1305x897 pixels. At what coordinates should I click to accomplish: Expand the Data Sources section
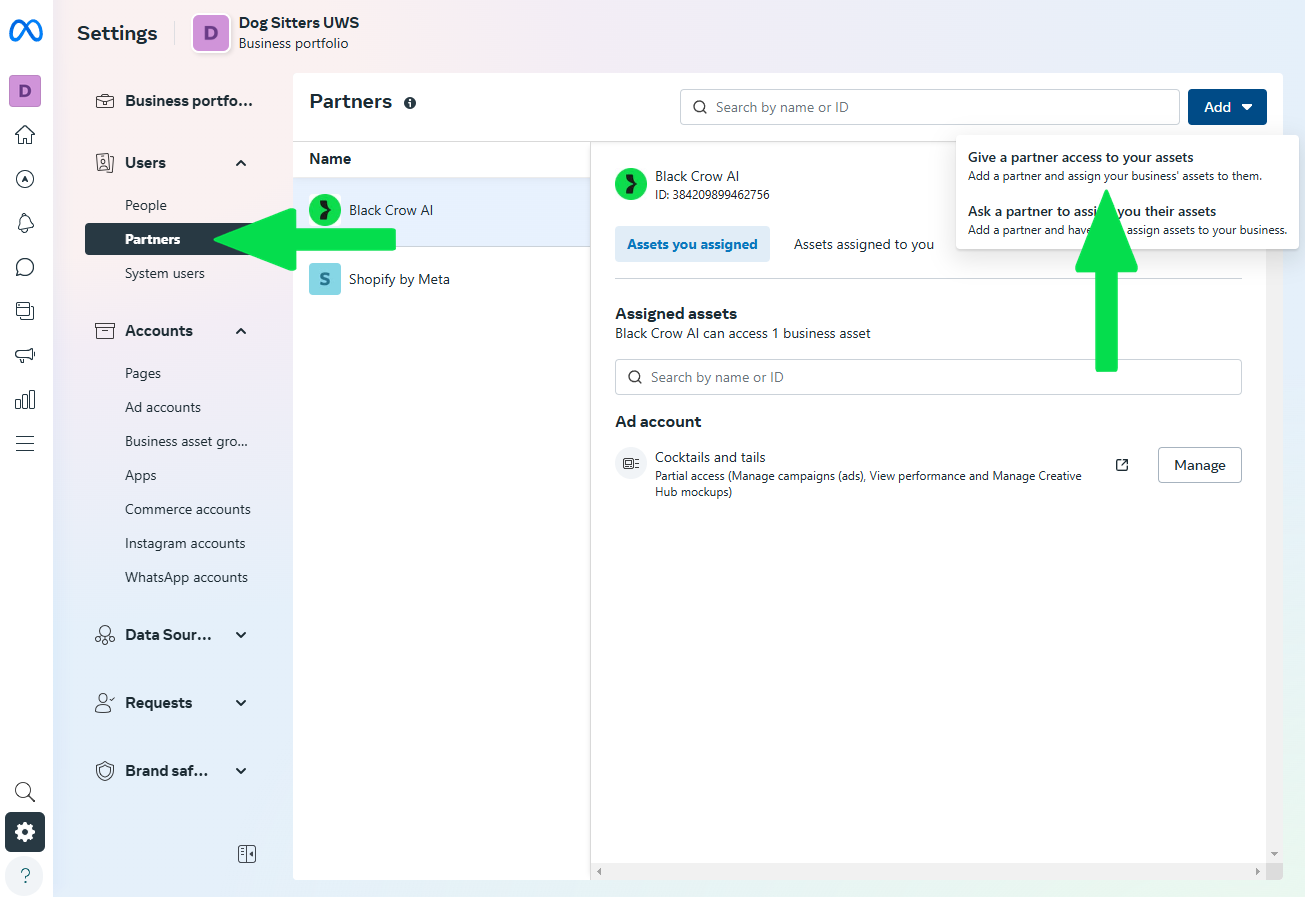click(x=241, y=635)
